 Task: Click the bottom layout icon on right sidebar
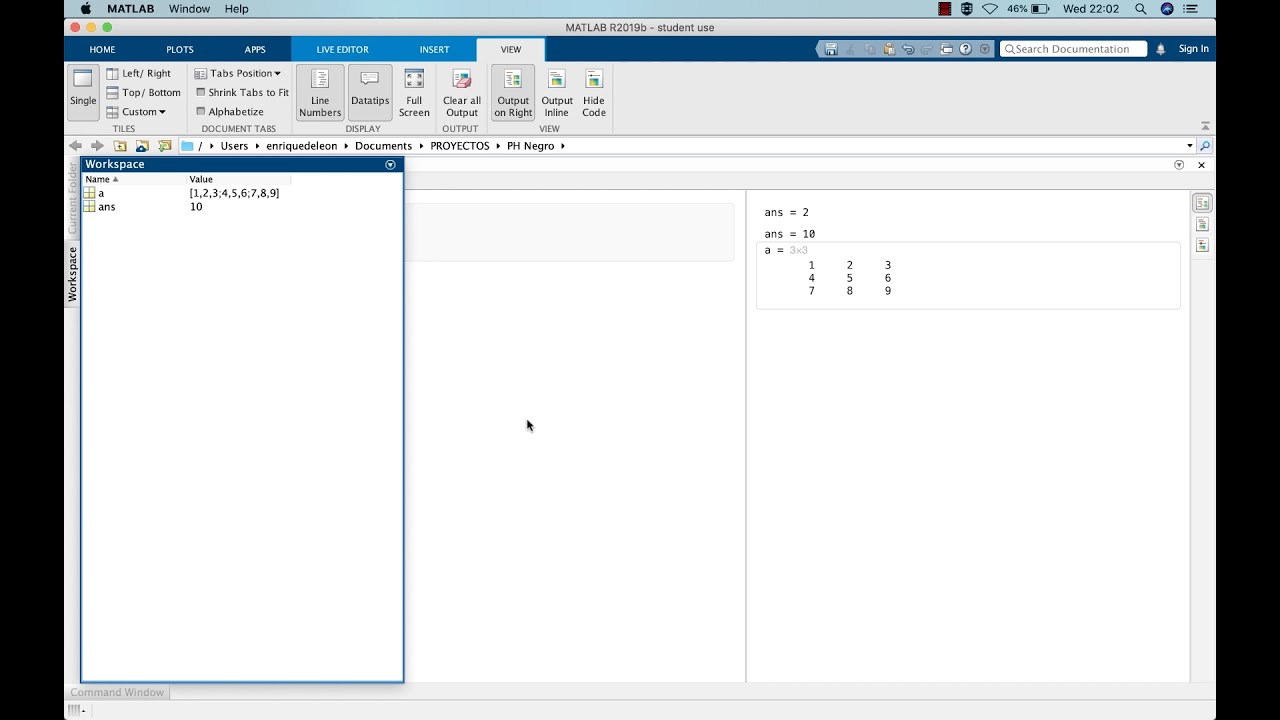[x=1202, y=245]
